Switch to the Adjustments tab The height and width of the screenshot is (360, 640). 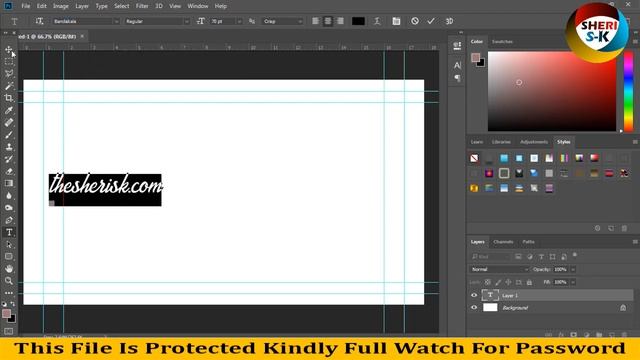click(534, 142)
